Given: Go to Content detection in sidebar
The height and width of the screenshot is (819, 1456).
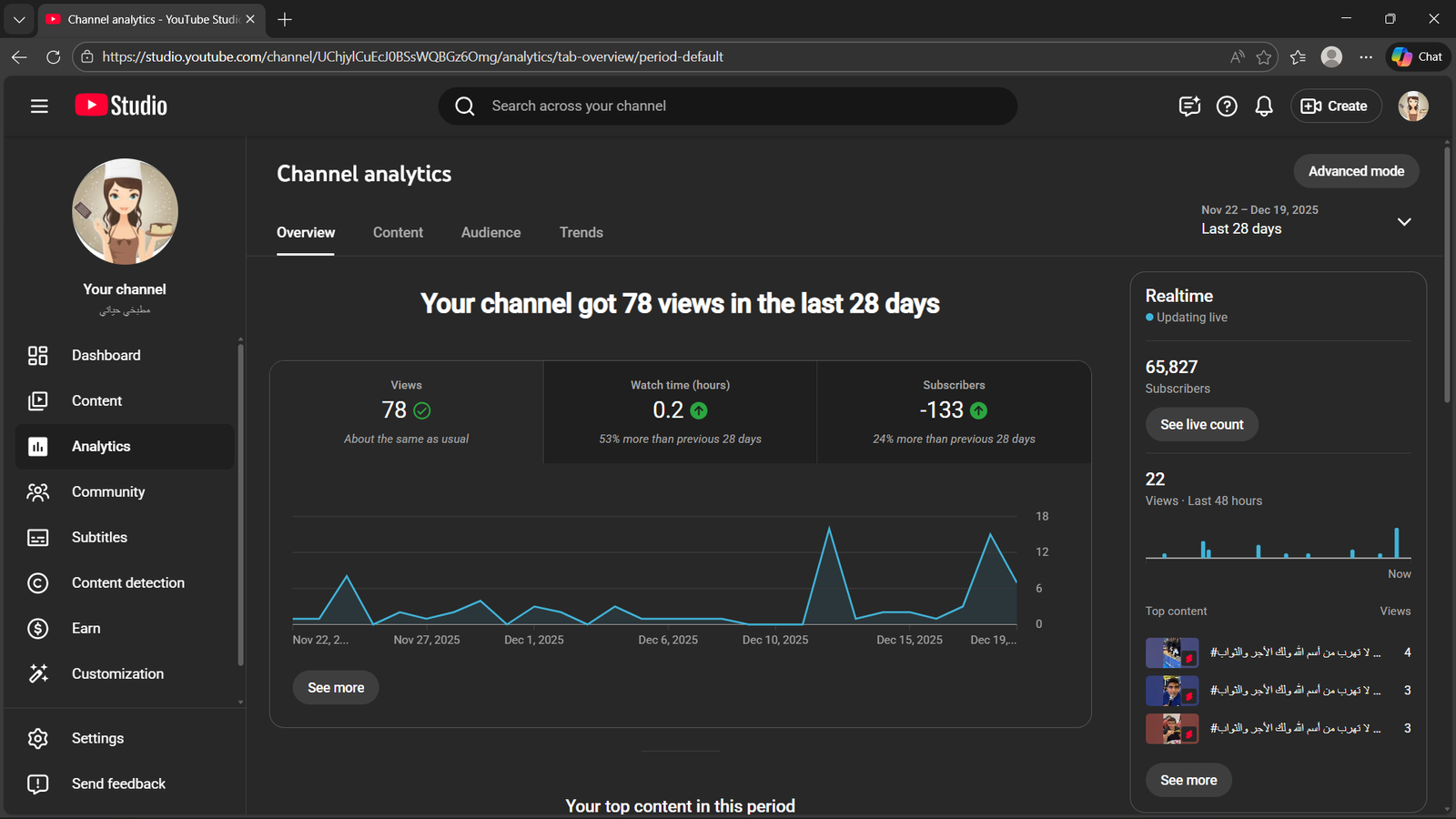Looking at the screenshot, I should coord(127,582).
